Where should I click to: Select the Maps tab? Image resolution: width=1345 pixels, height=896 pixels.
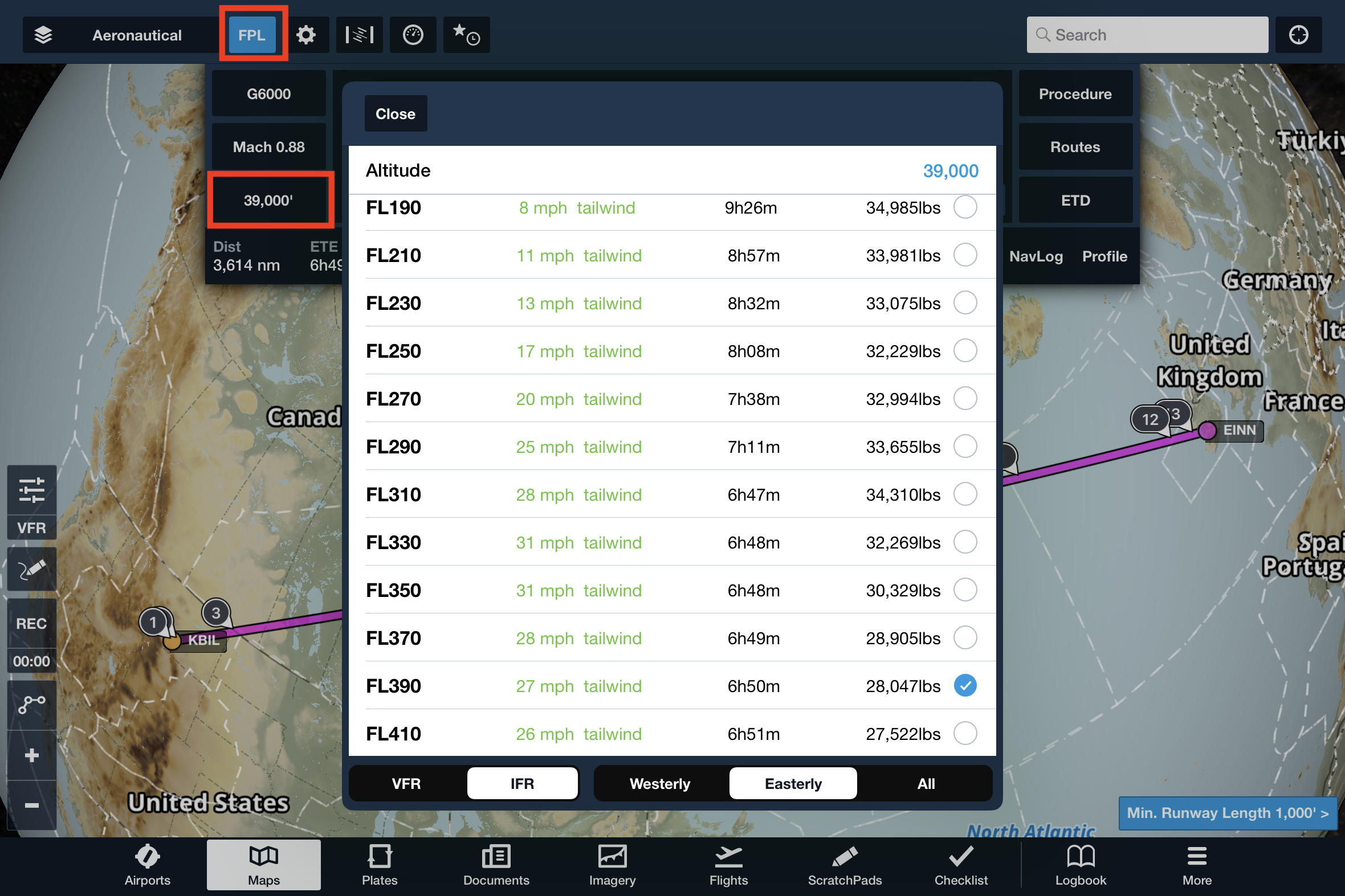[263, 865]
